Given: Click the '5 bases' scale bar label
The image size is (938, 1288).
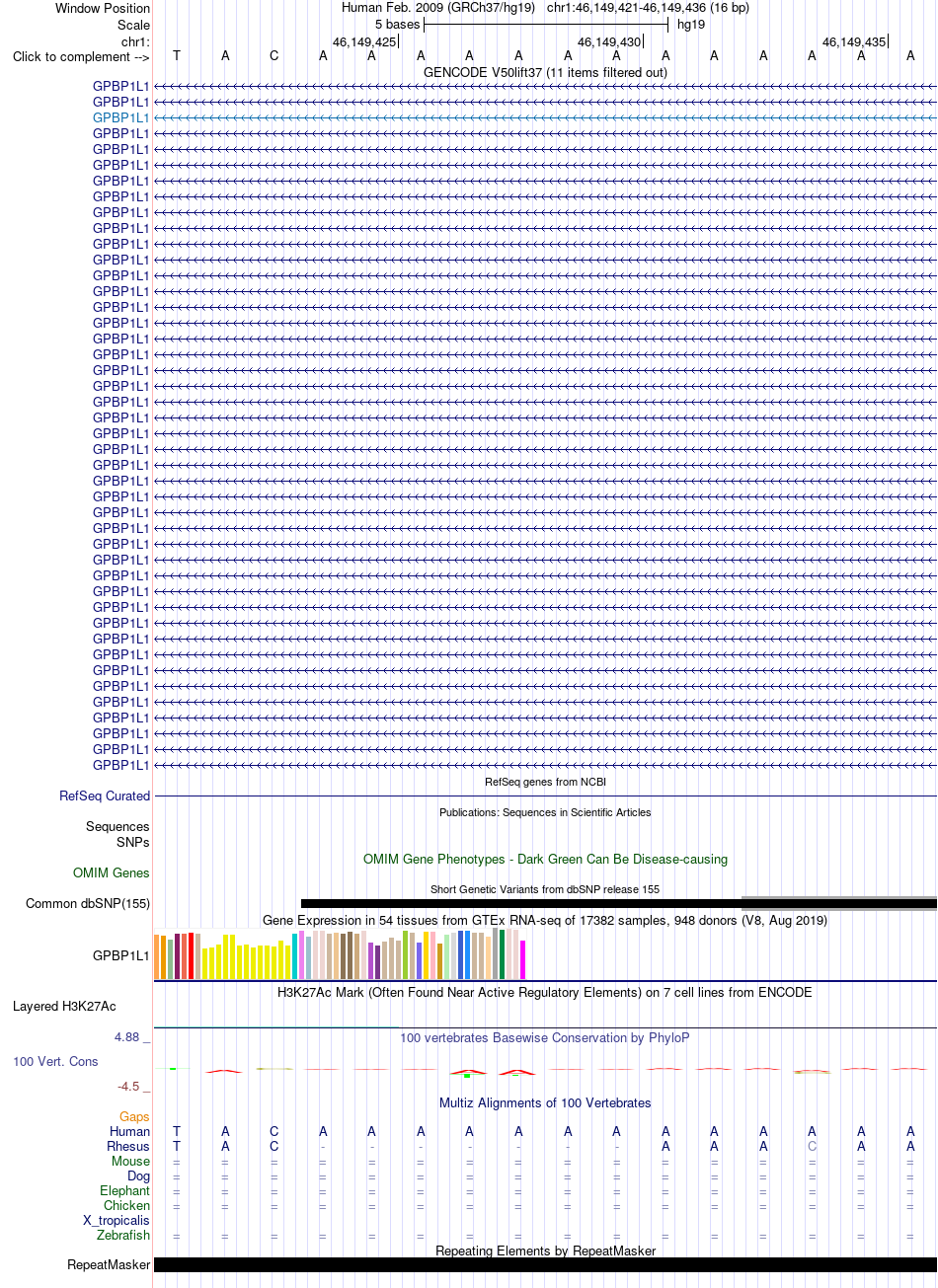Looking at the screenshot, I should pos(397,24).
